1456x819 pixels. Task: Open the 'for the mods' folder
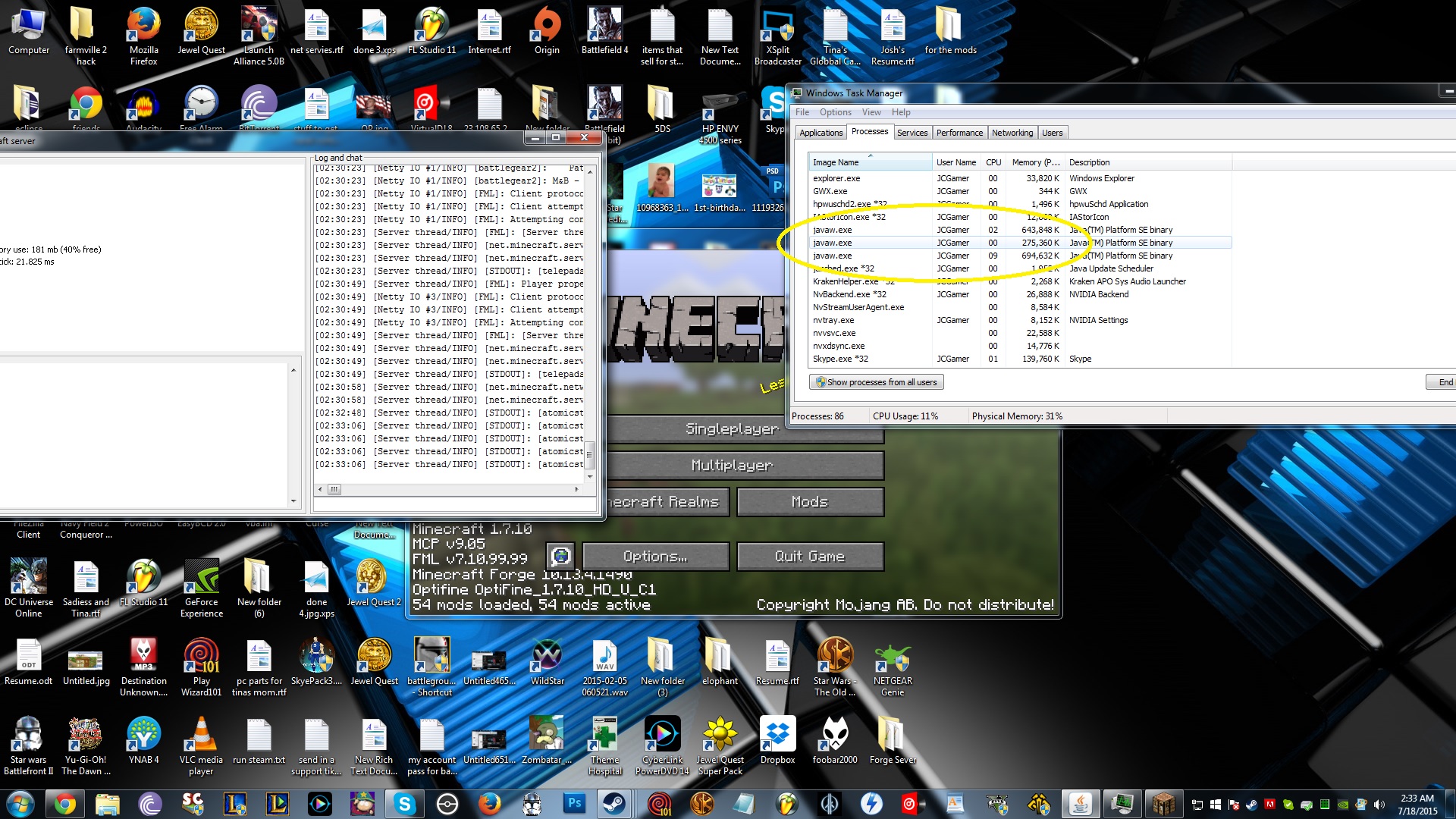point(950,32)
